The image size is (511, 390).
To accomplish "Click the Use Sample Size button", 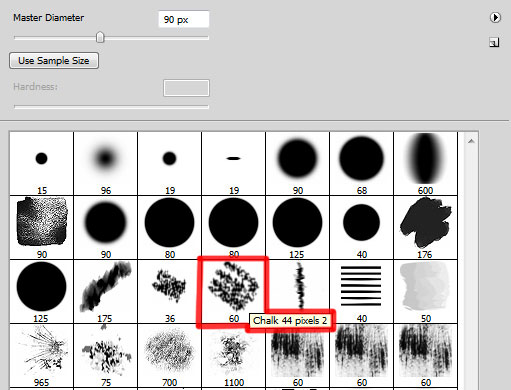I will coord(54,61).
